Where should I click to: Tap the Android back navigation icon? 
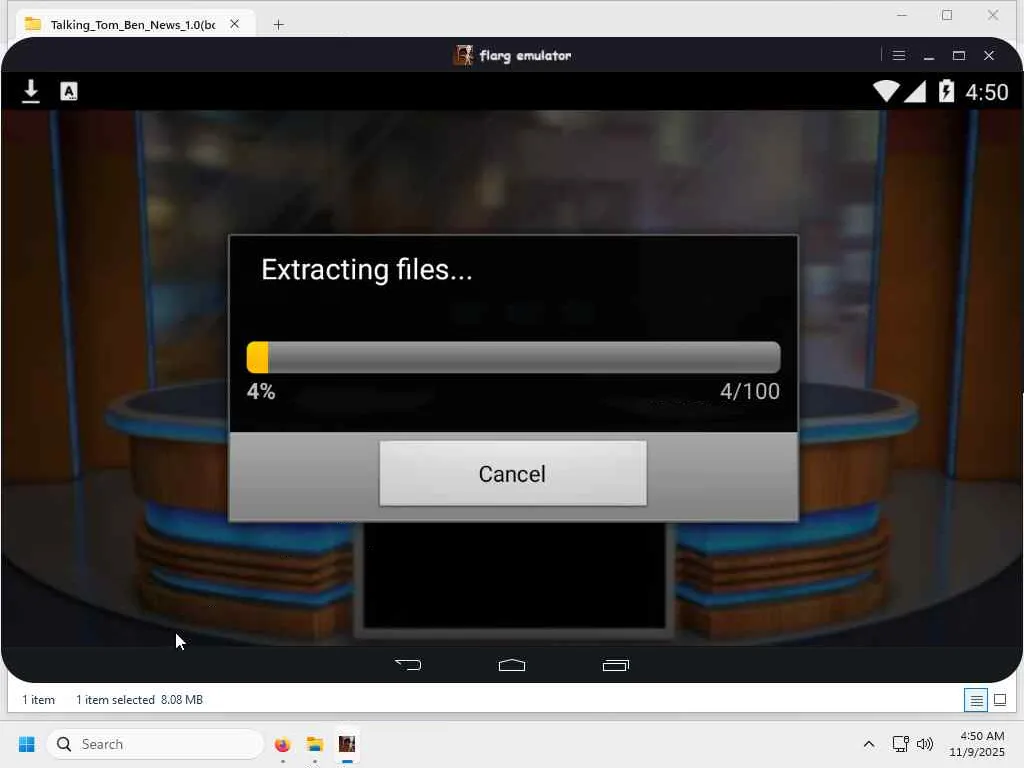tap(408, 665)
